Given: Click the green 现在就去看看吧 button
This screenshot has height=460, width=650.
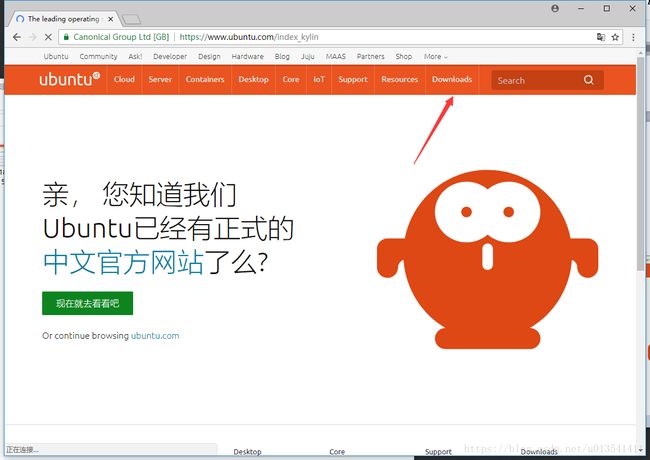Looking at the screenshot, I should (x=87, y=303).
